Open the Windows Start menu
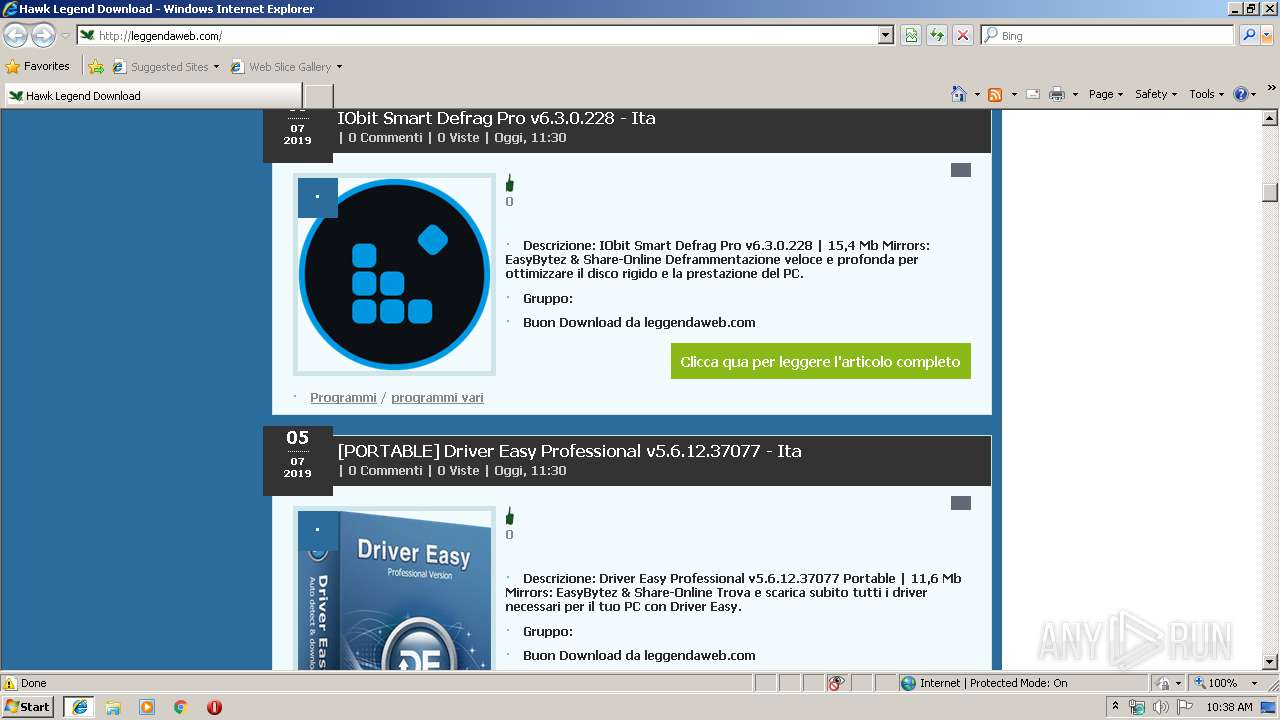 point(27,707)
